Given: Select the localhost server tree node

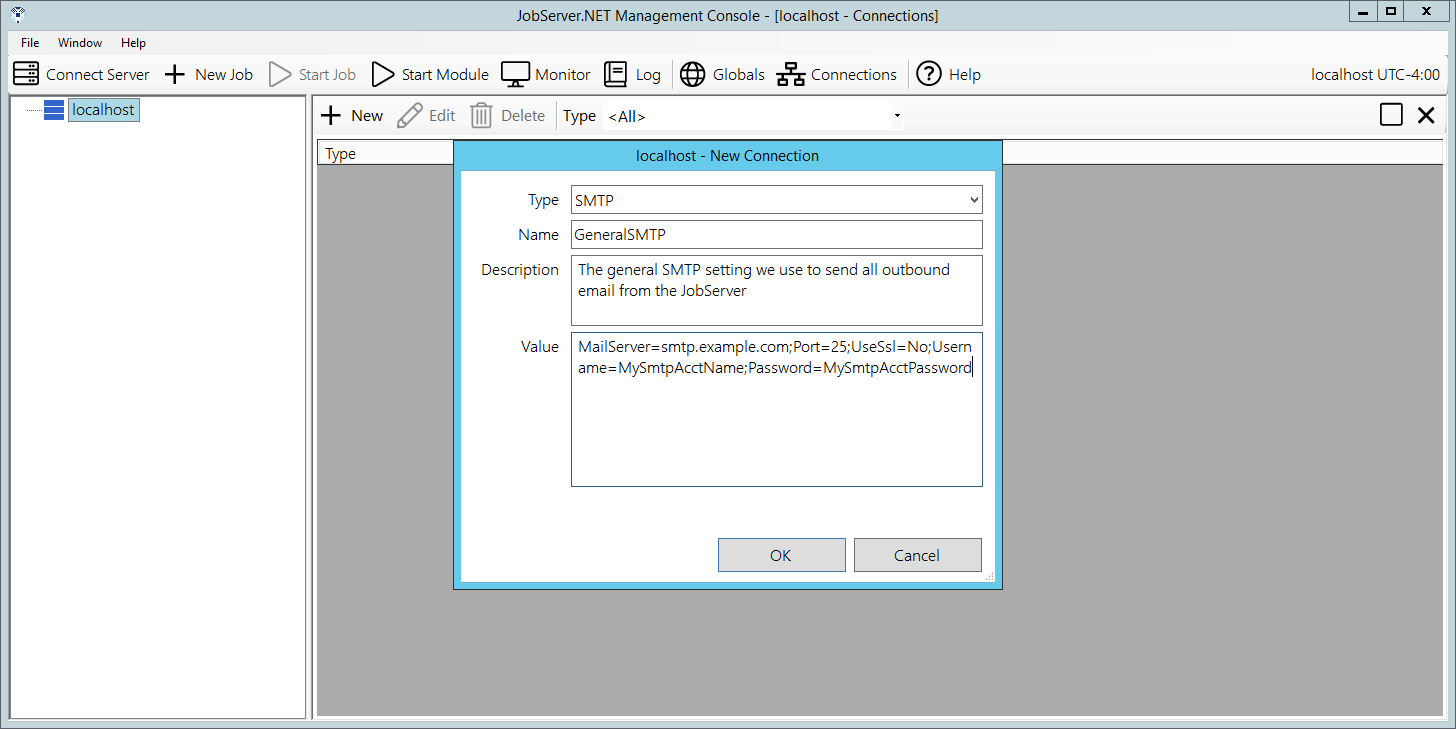Looking at the screenshot, I should [x=102, y=110].
